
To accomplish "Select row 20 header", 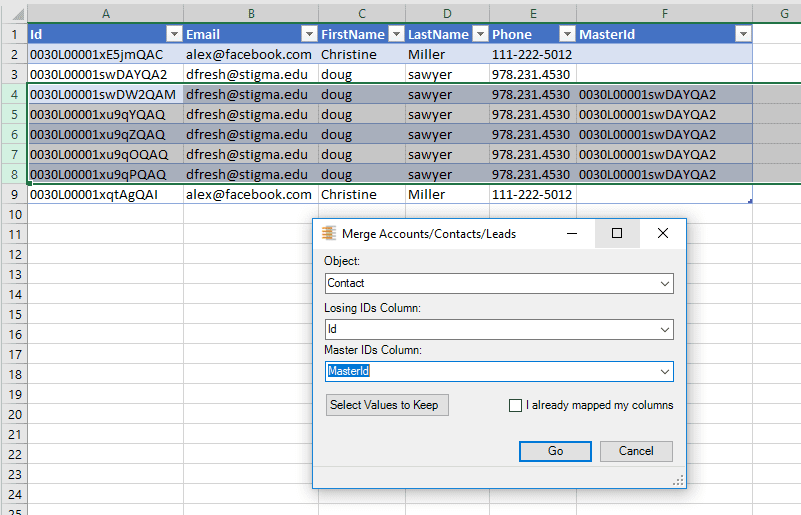I will click(14, 414).
